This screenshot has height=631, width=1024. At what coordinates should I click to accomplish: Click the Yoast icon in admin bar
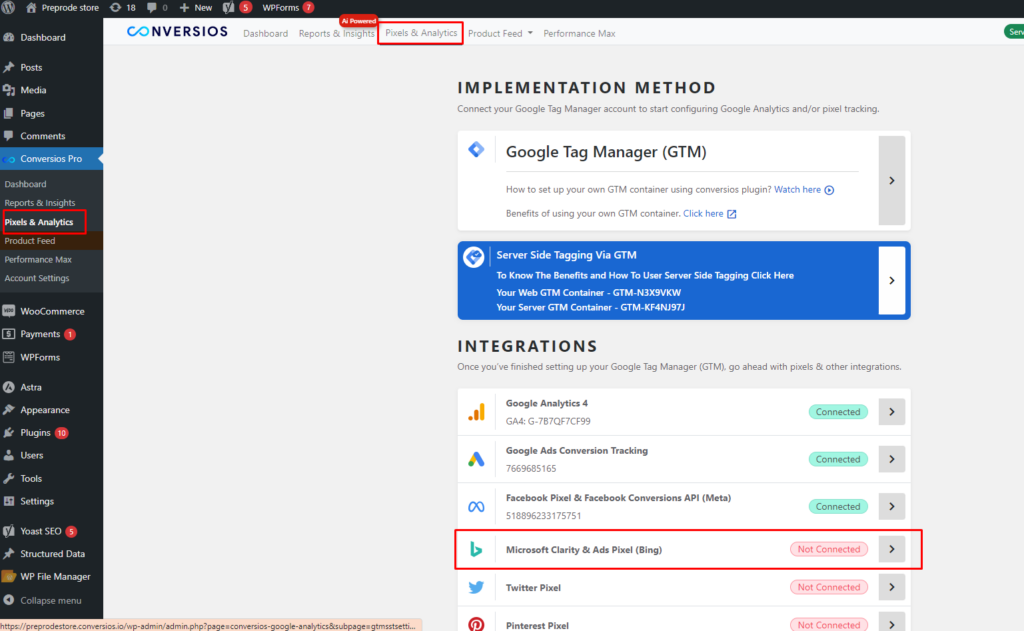point(228,8)
